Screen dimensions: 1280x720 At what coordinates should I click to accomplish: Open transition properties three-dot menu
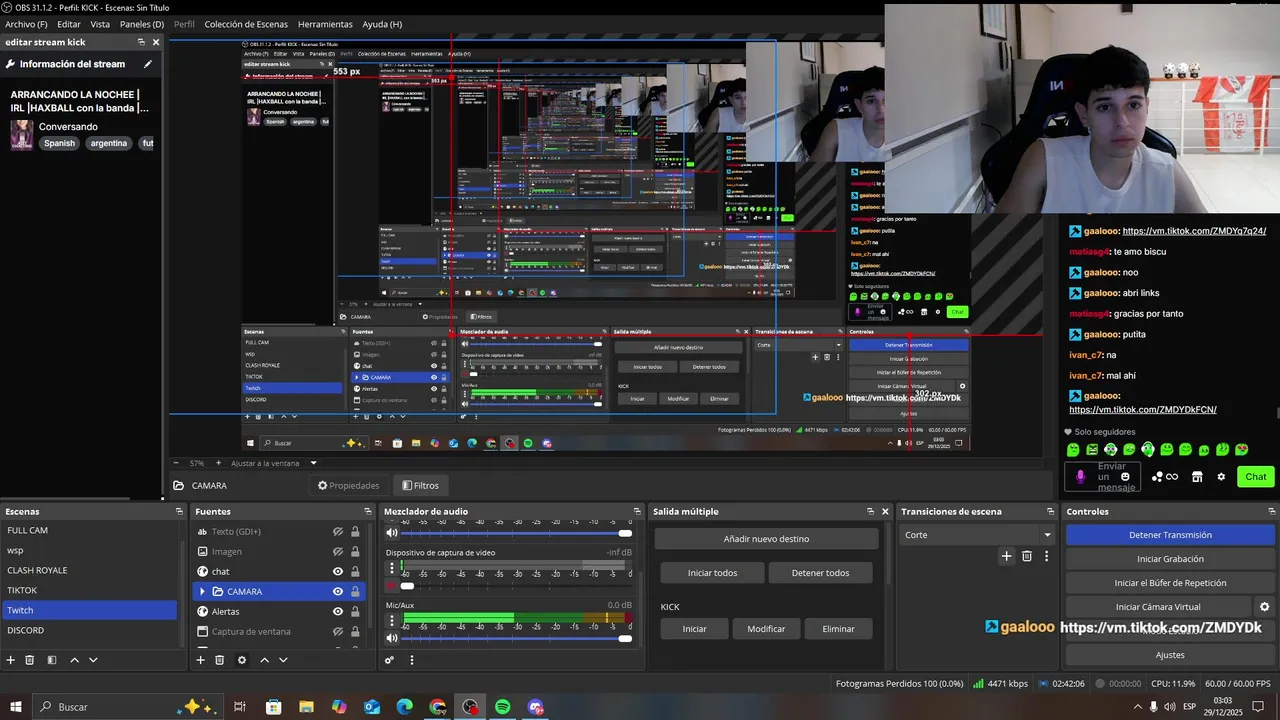coord(1046,556)
